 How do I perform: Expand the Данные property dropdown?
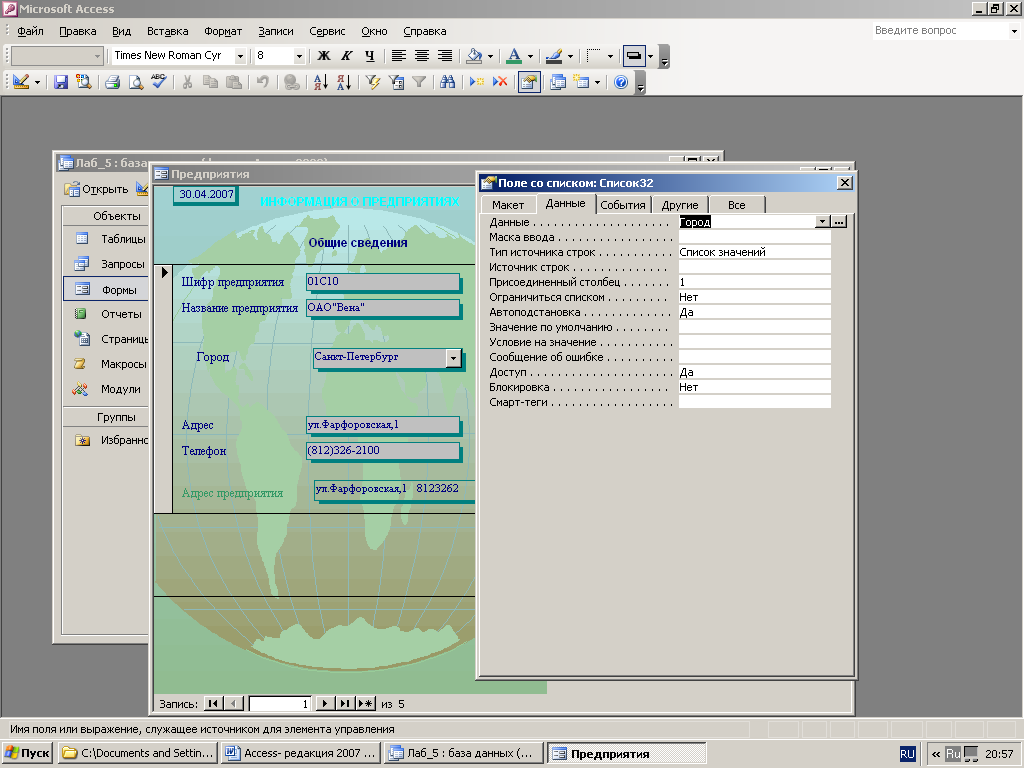[x=823, y=222]
